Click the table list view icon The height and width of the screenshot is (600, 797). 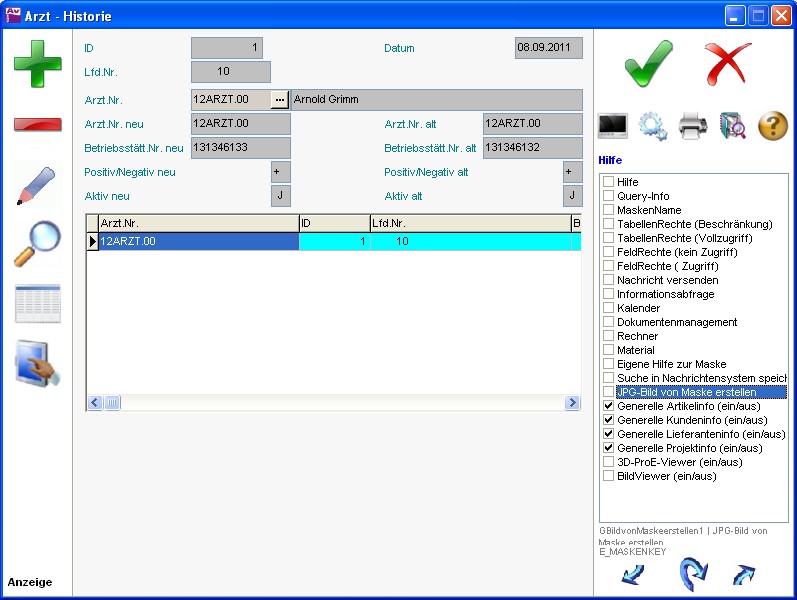[x=37, y=304]
